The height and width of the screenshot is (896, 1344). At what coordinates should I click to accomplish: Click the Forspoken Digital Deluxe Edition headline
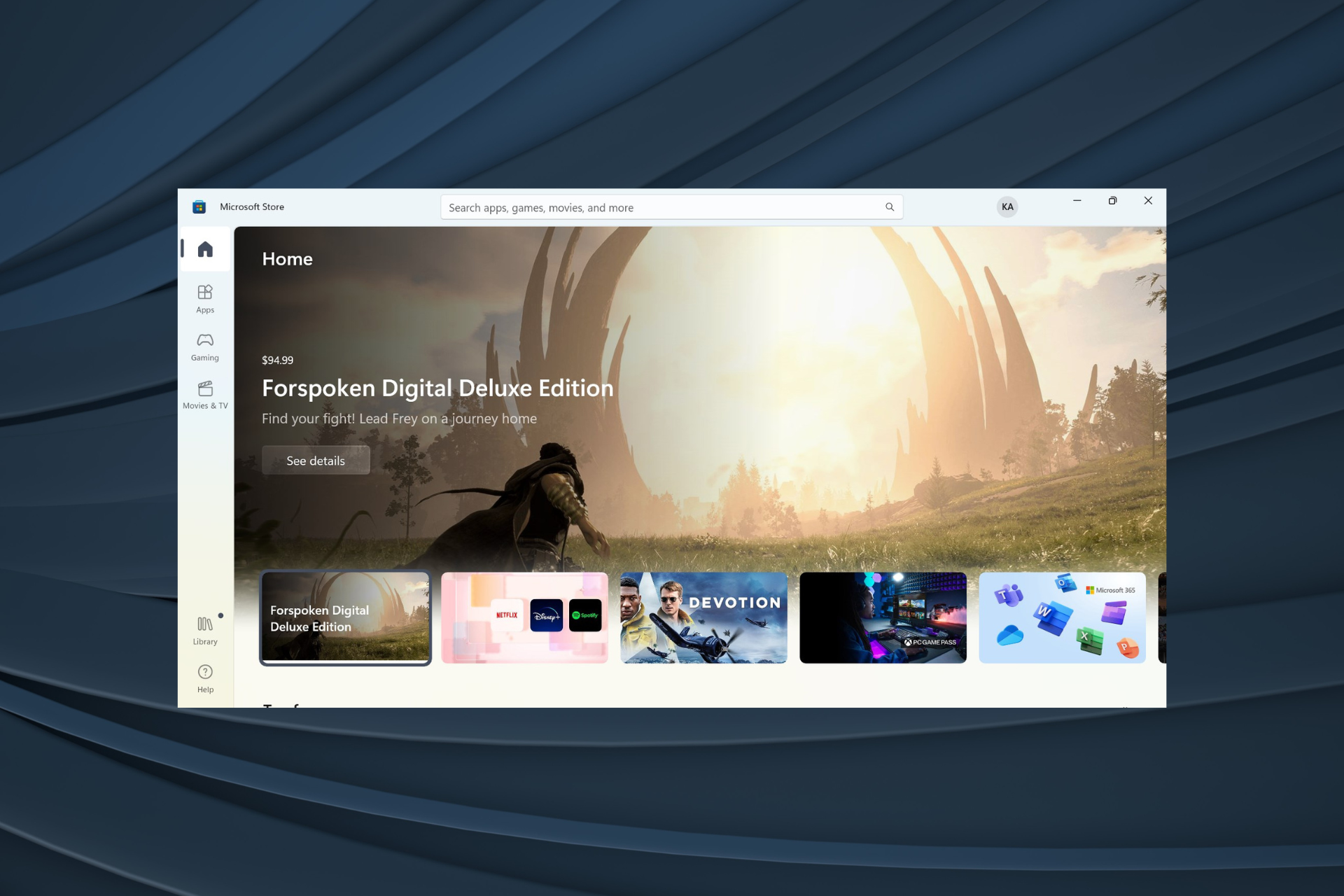[x=437, y=388]
